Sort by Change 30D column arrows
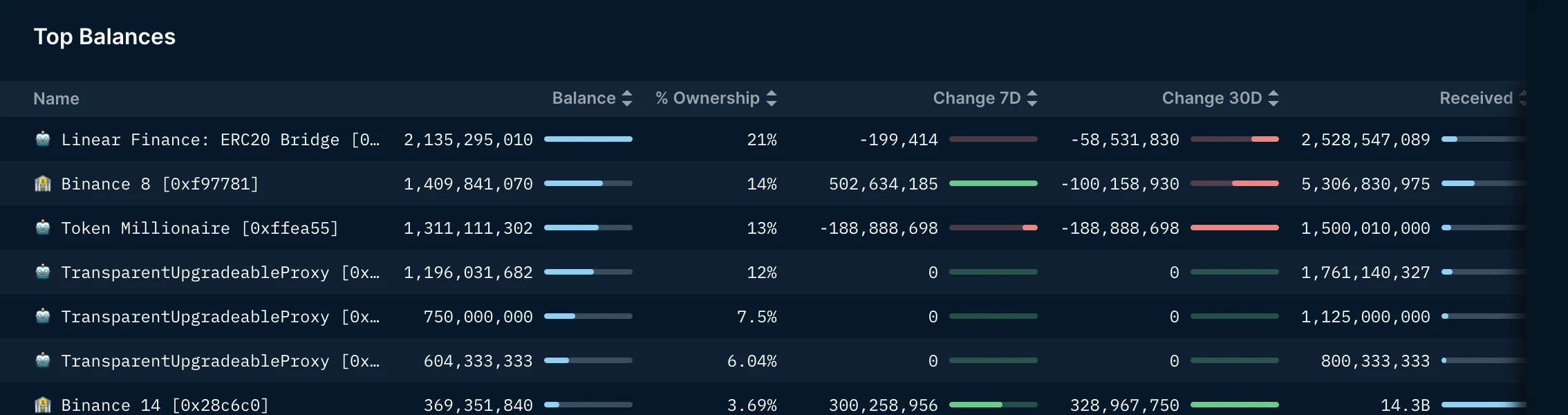The height and width of the screenshot is (415, 1568). pyautogui.click(x=1273, y=98)
